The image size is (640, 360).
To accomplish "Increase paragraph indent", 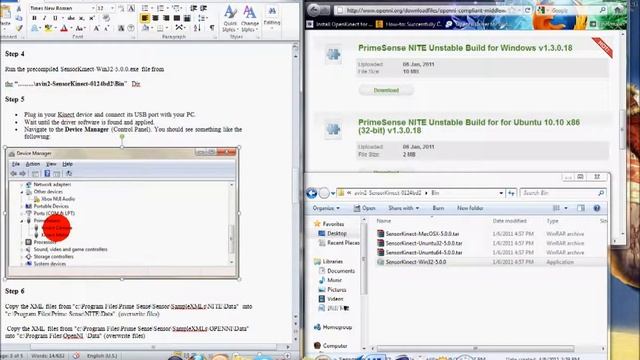I will tap(203, 8).
